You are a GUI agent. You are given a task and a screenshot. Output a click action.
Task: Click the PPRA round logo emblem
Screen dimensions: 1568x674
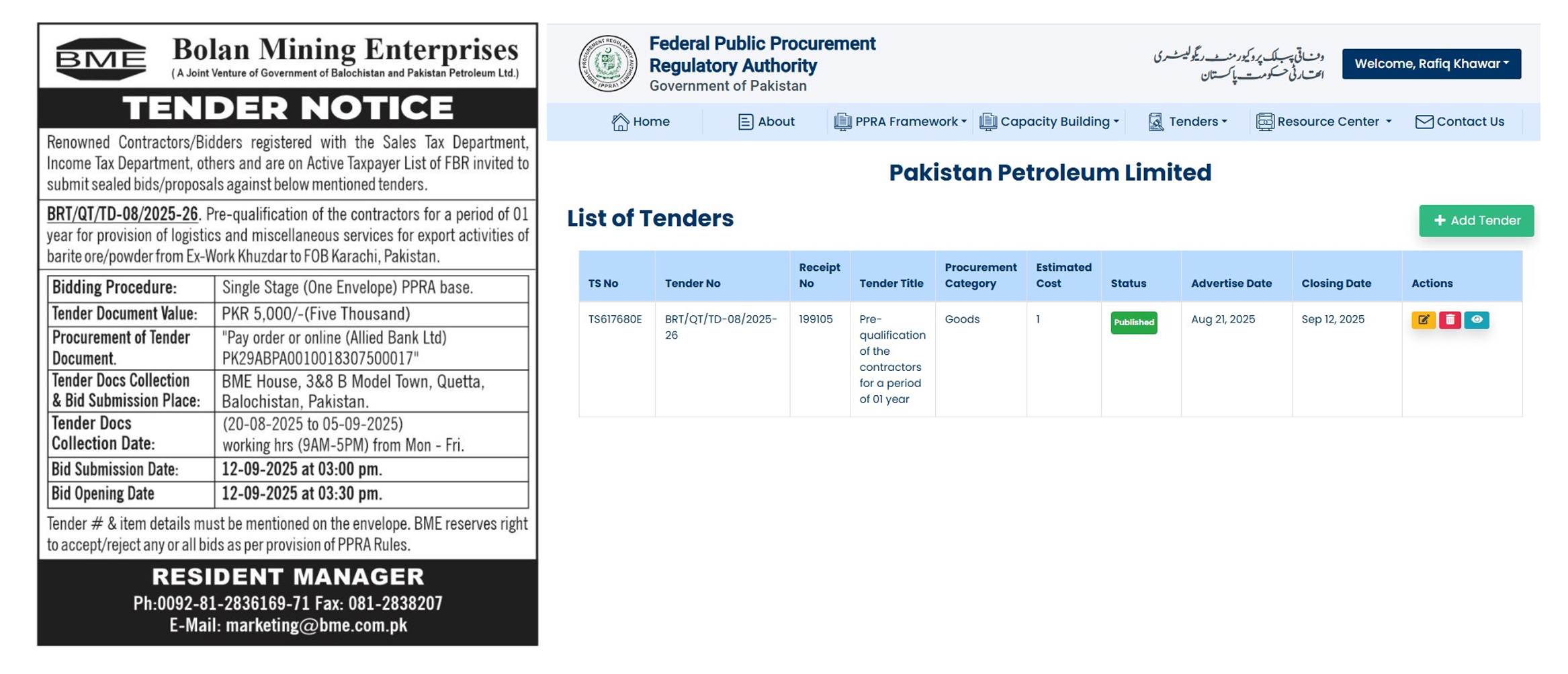click(x=607, y=64)
